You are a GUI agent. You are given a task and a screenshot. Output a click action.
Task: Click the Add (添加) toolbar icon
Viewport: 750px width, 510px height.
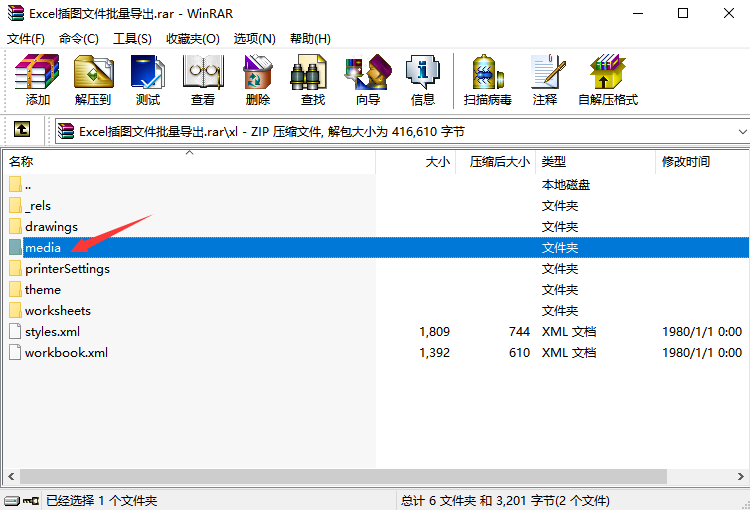click(37, 72)
